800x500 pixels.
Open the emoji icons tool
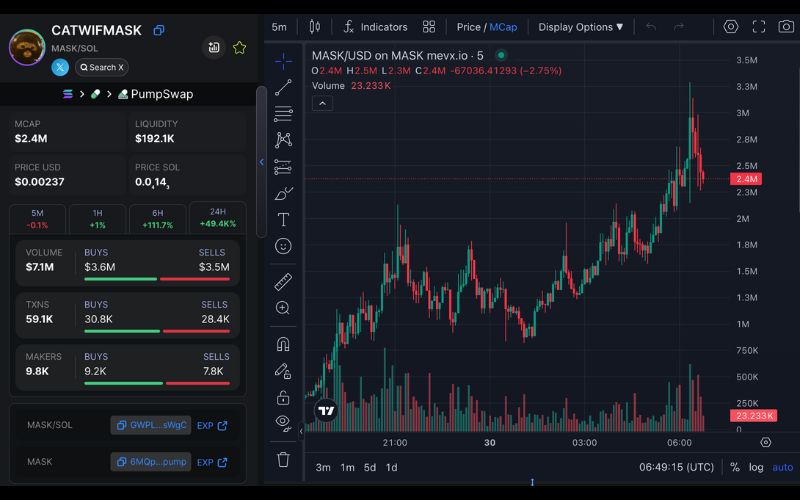(283, 246)
